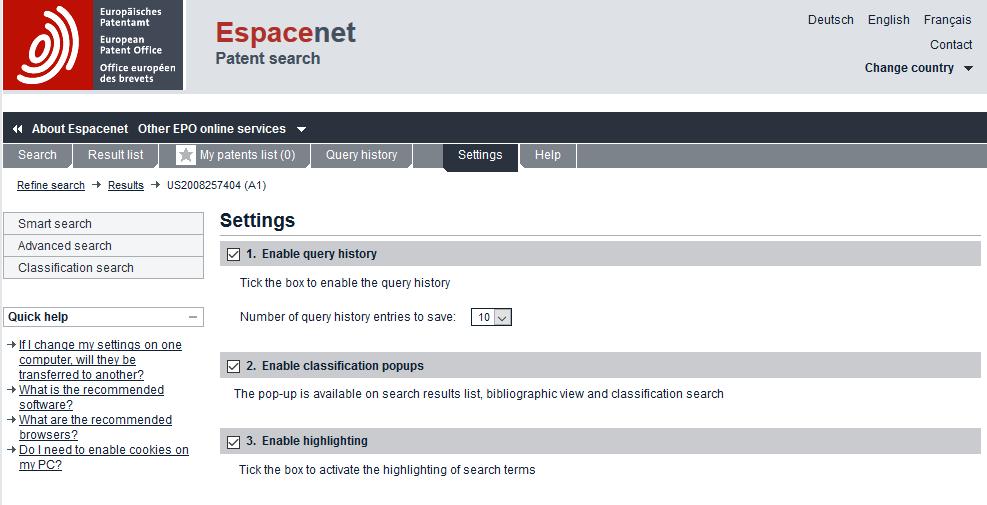This screenshot has width=987, height=505.
Task: Click the '3. Enable highlighting' heading
Action: 307,441
